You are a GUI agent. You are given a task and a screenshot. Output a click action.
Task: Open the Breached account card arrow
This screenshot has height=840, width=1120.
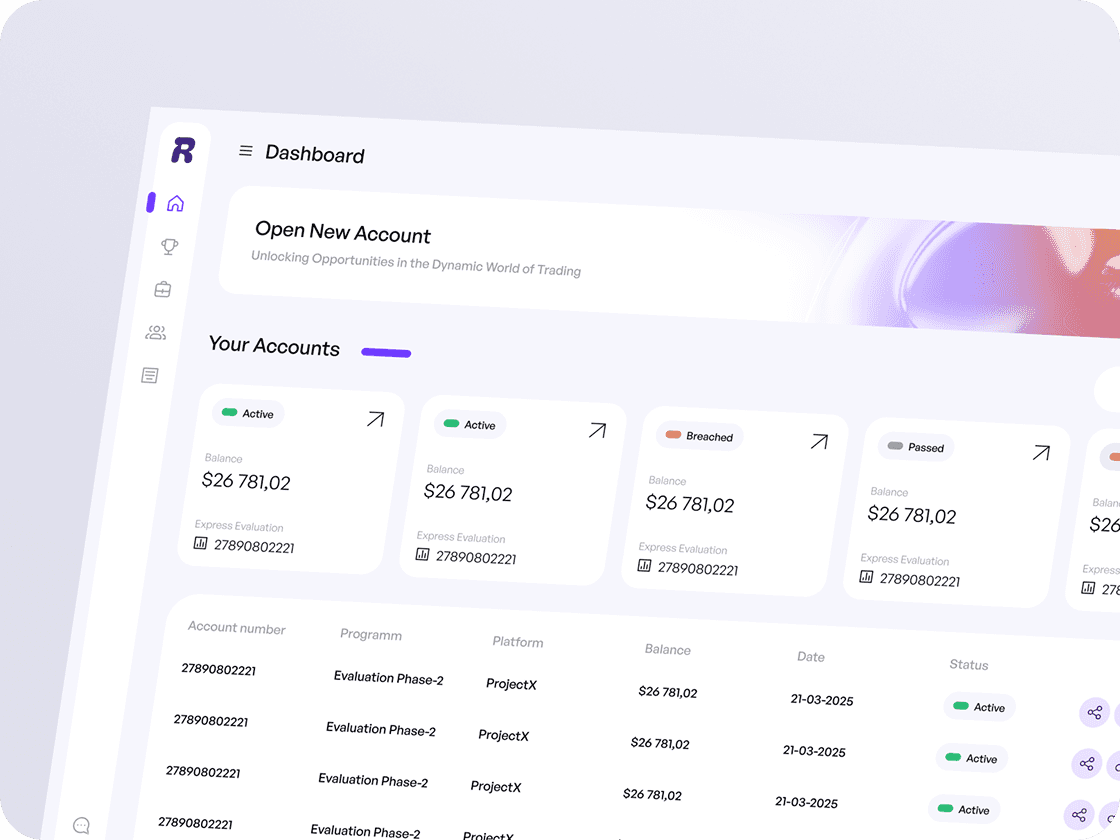point(819,441)
